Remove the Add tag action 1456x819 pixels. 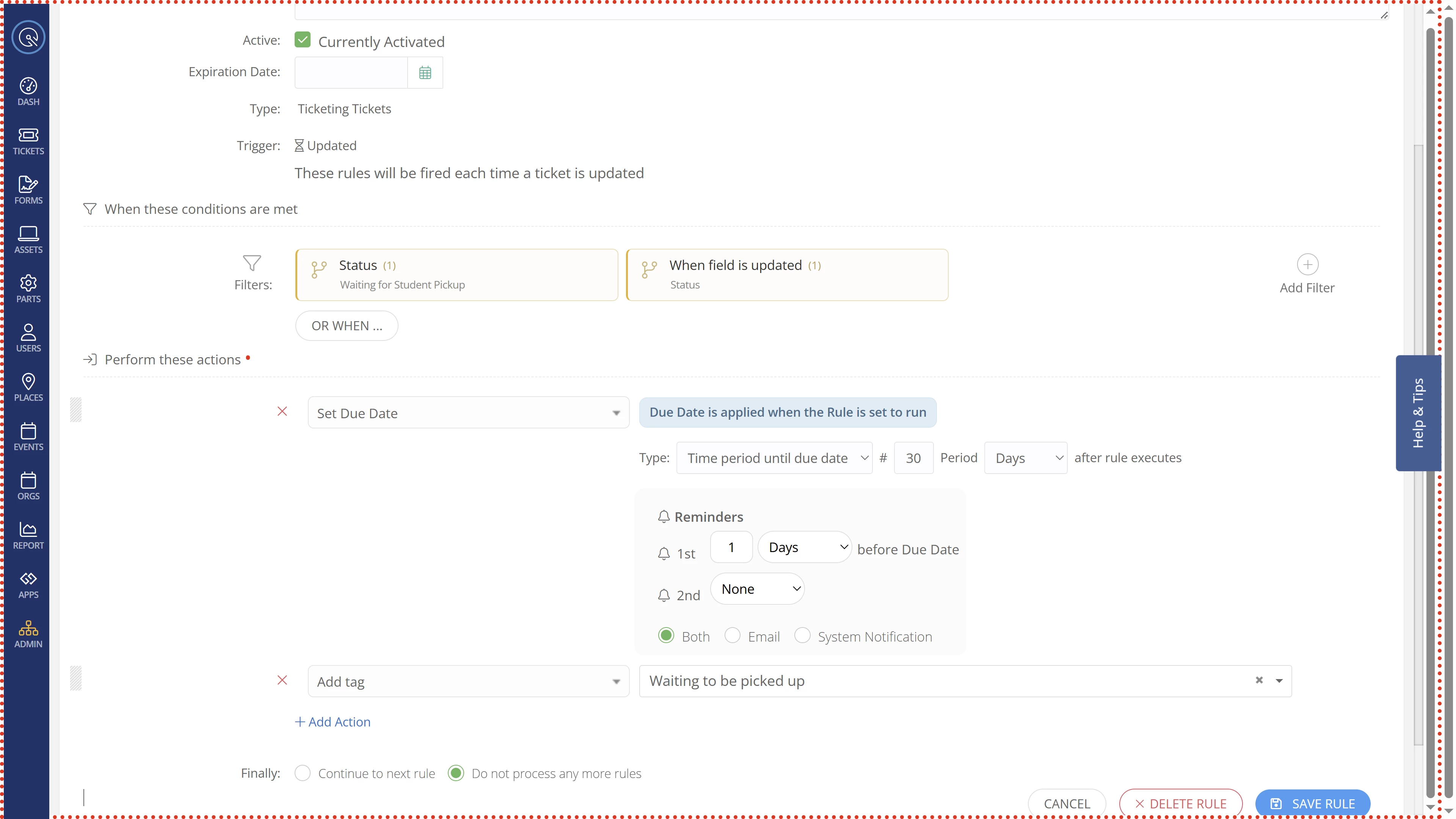click(x=282, y=680)
